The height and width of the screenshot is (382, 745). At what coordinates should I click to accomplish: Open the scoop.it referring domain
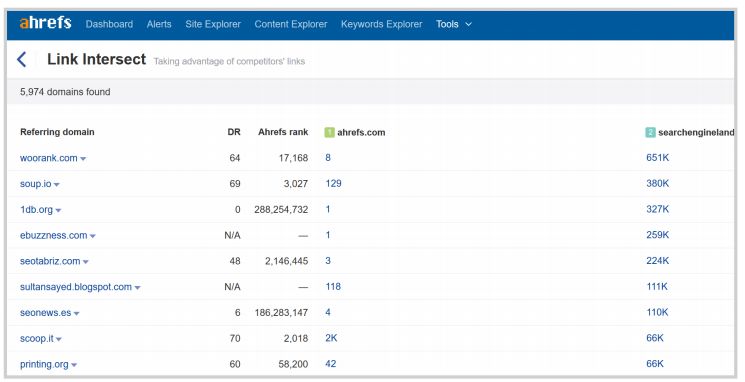click(37, 338)
